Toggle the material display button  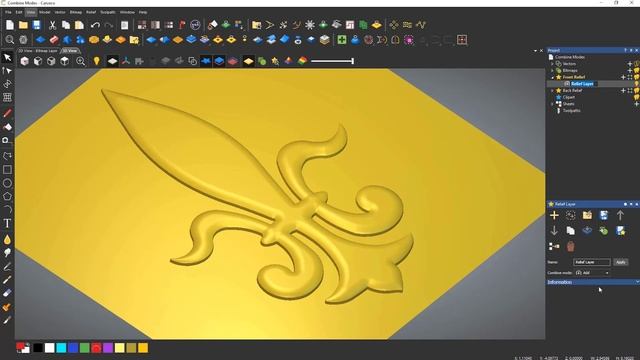tap(249, 61)
